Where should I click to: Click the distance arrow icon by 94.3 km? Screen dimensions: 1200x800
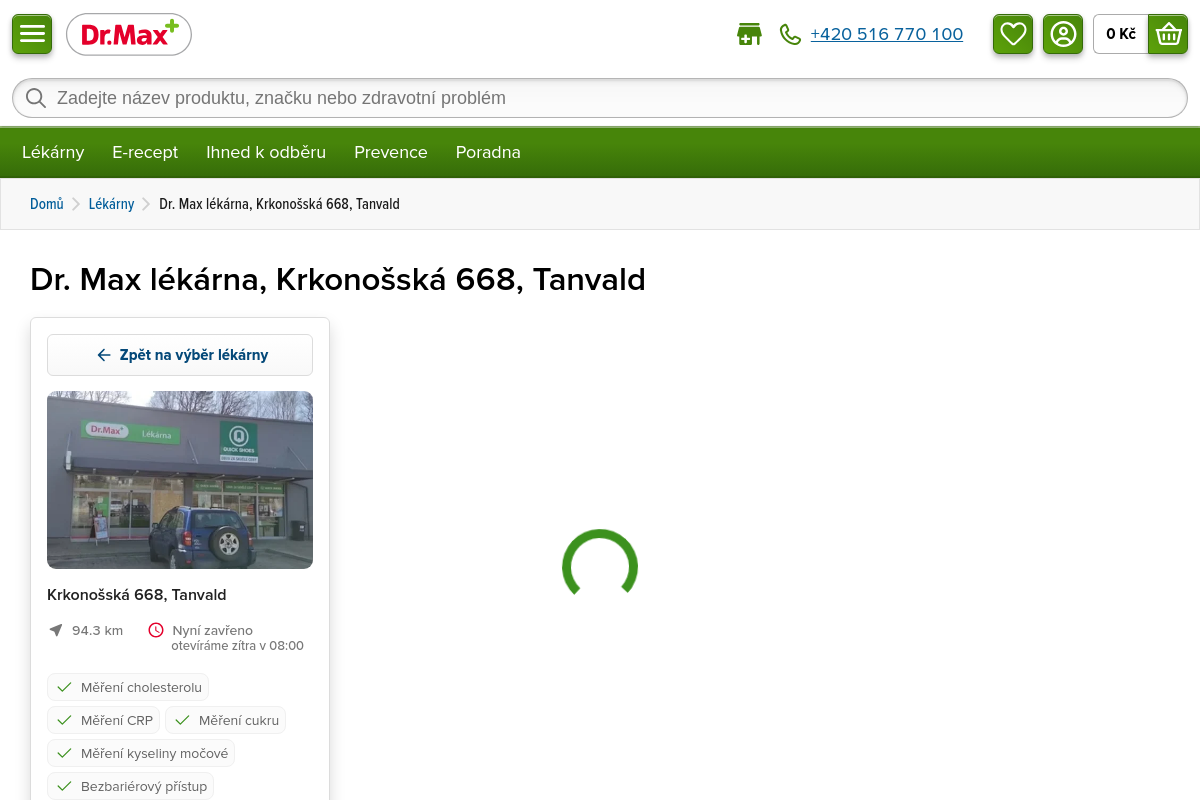click(56, 630)
